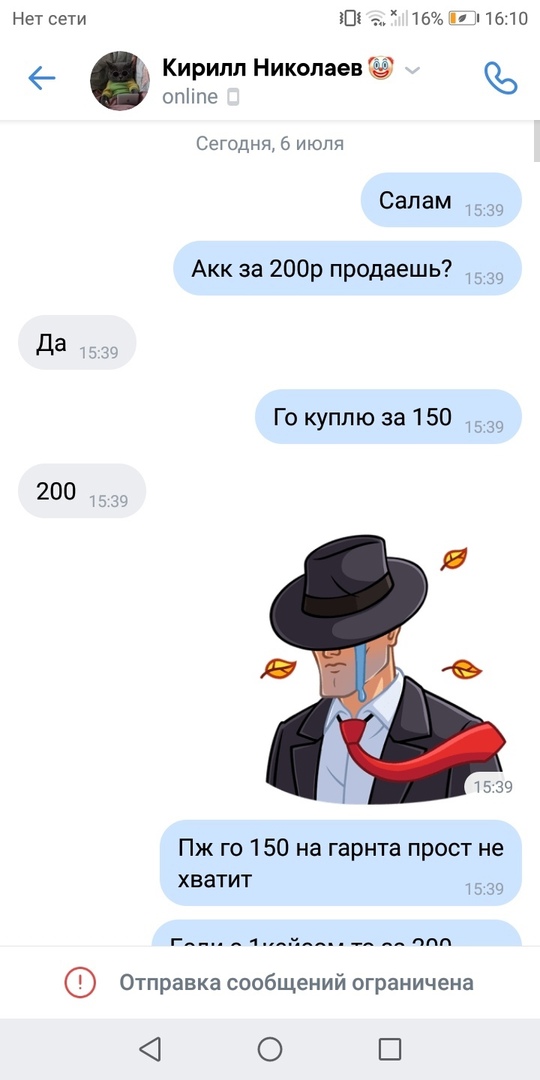Expand the chevron next to Кирилл Николаев
The height and width of the screenshot is (1080, 540).
click(412, 70)
